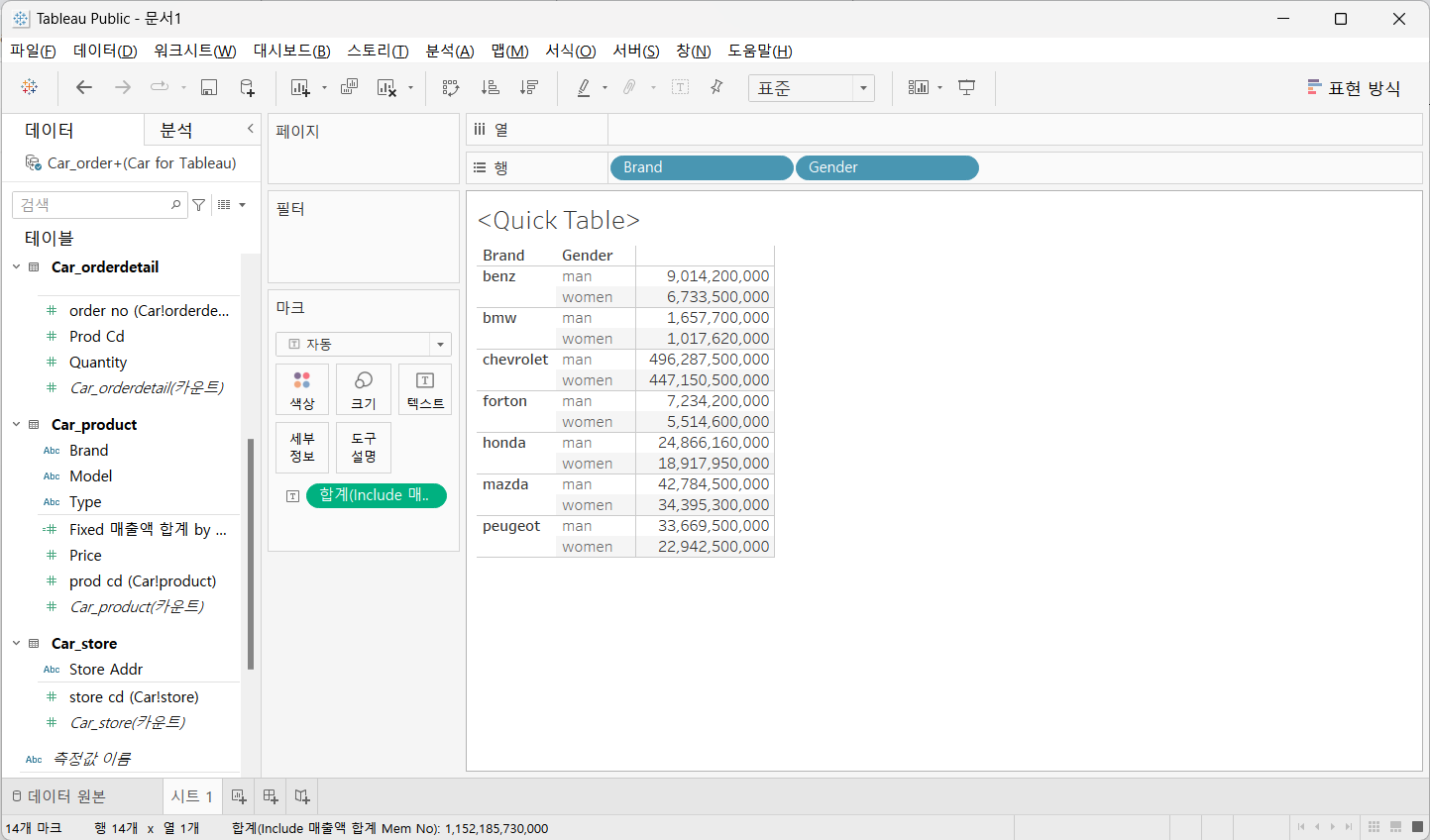This screenshot has width=1430, height=840.
Task: Click the search magnifier icon
Action: [x=176, y=205]
